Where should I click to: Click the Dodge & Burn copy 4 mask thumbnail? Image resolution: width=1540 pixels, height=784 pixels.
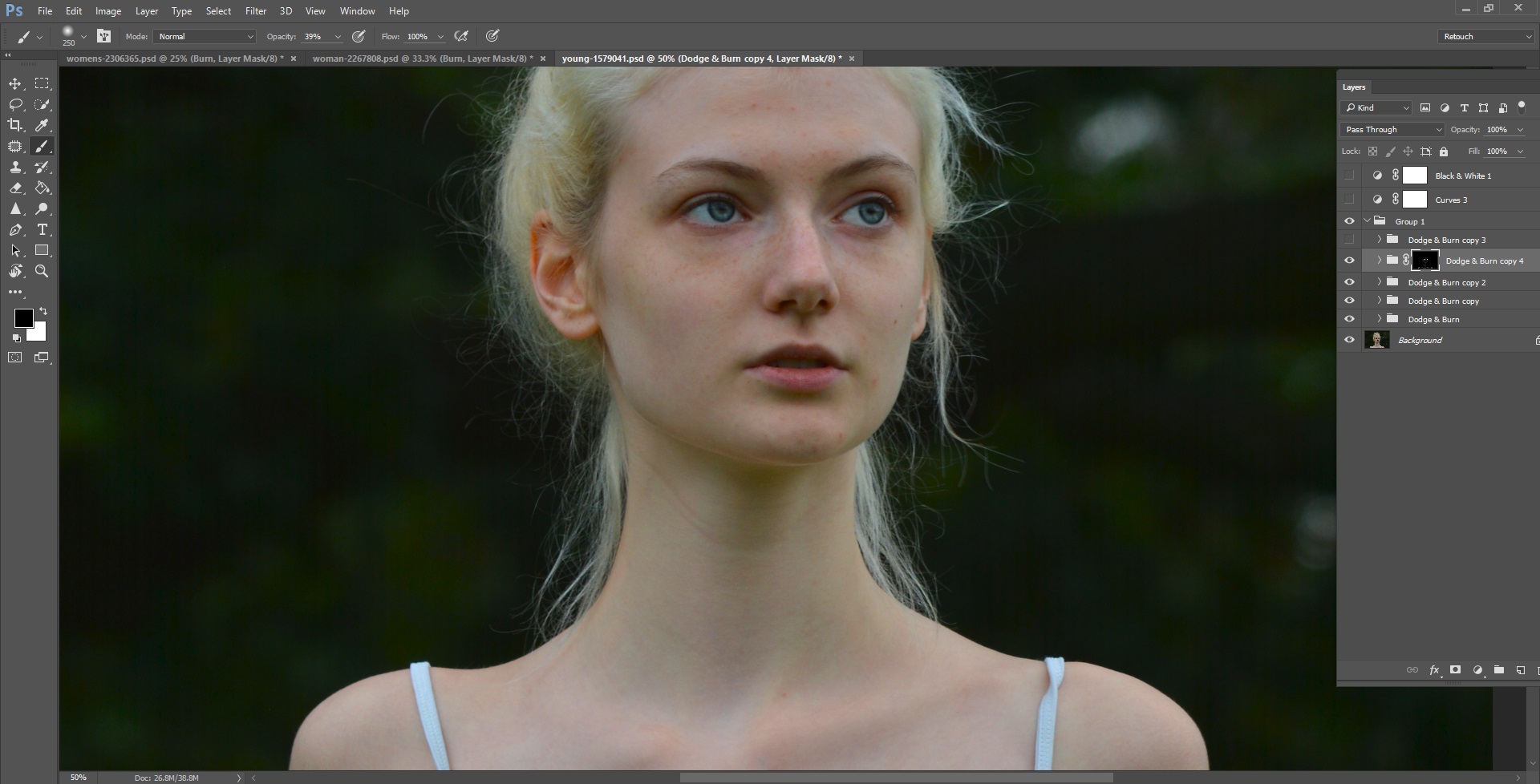[1425, 260]
